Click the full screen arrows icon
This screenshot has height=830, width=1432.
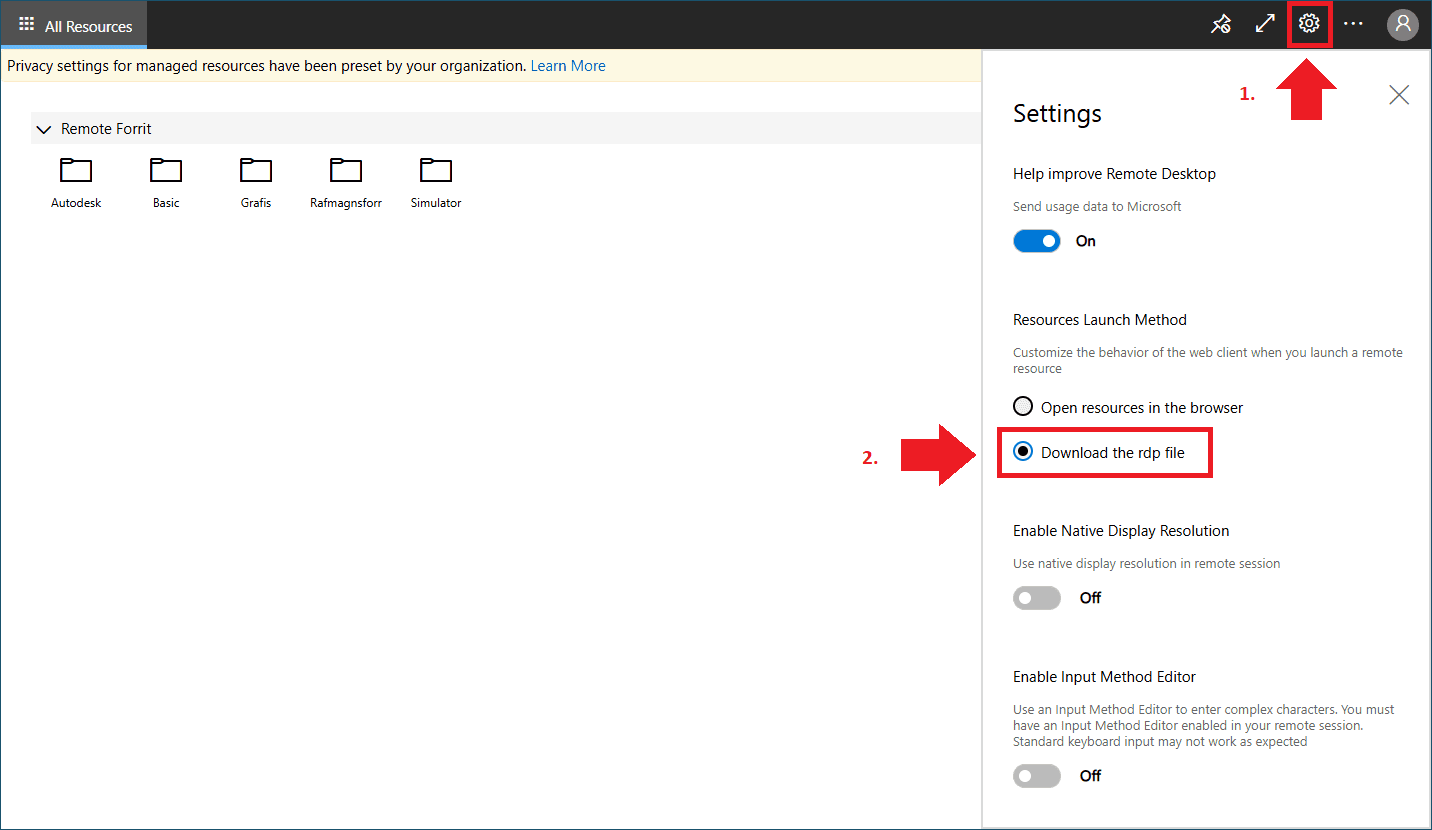1265,24
